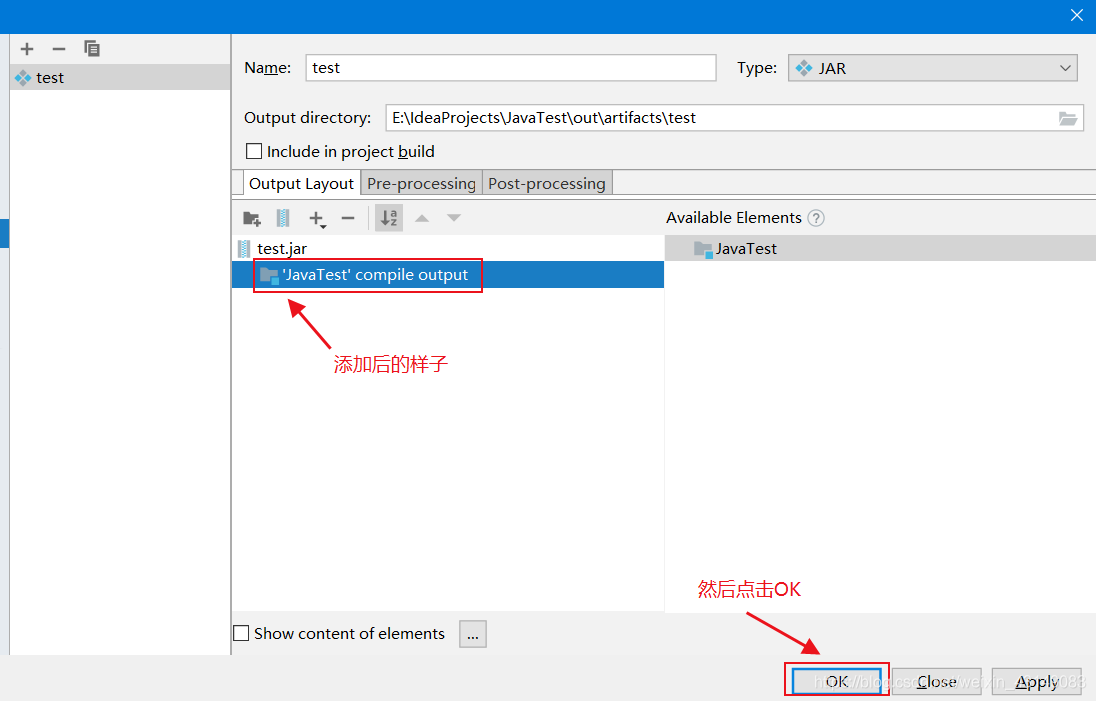
Task: Create archive in output layout toolbar
Action: point(283,218)
